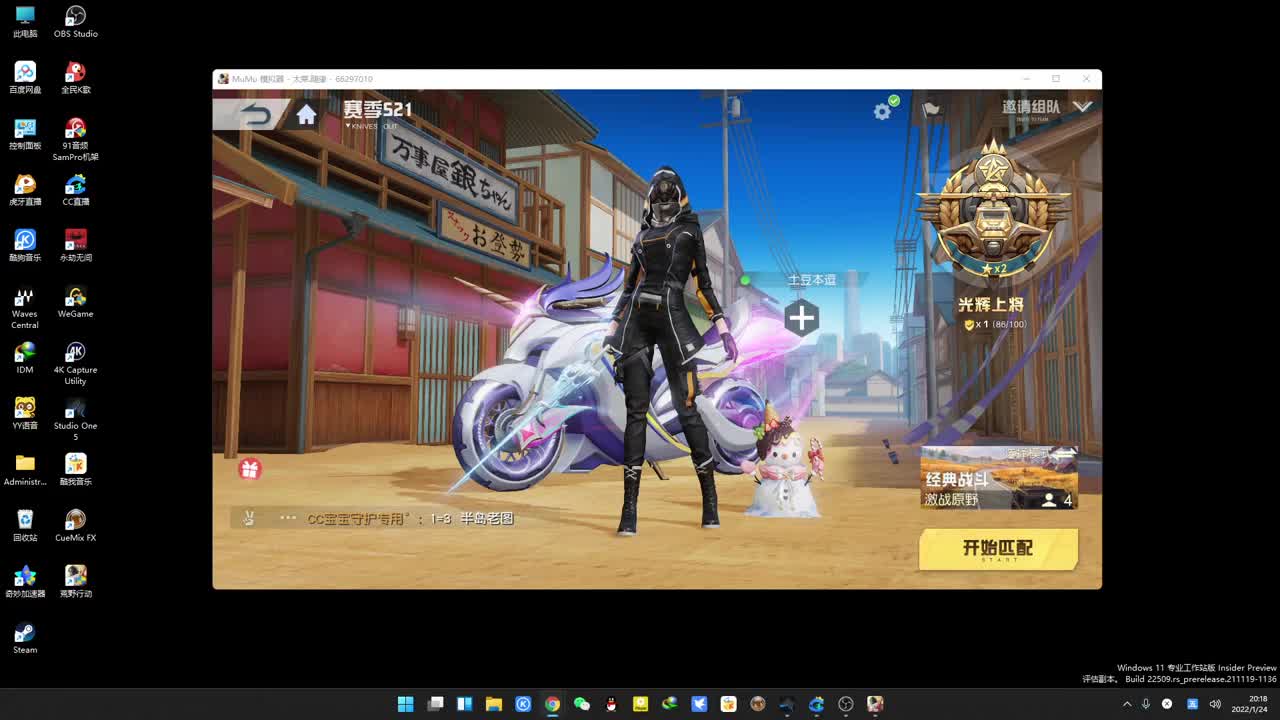
Task: Tap the gesture emote icon in chat bar
Action: (x=248, y=518)
